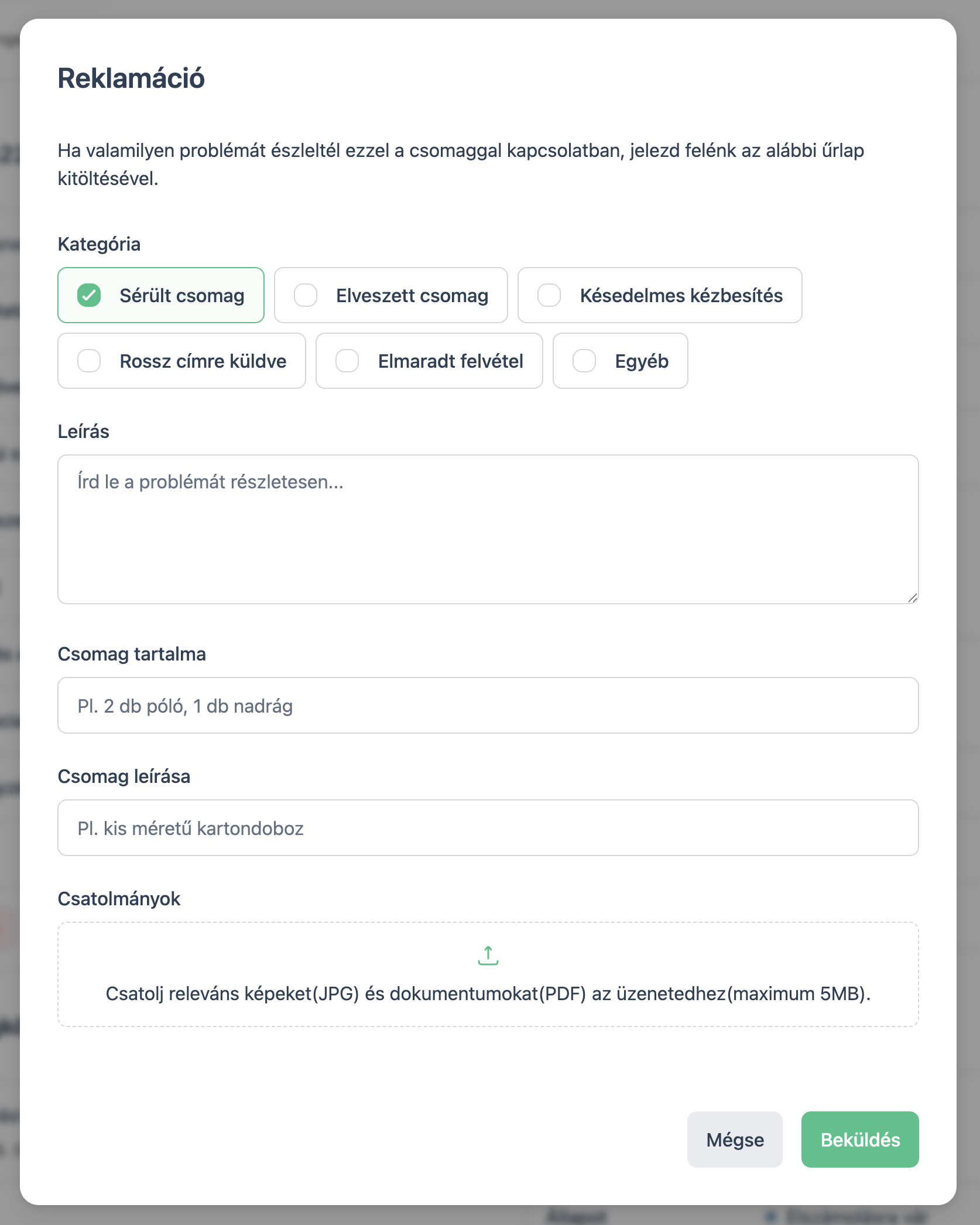
Task: Select the Rossz címre küldve checkbox
Action: pyautogui.click(x=89, y=361)
